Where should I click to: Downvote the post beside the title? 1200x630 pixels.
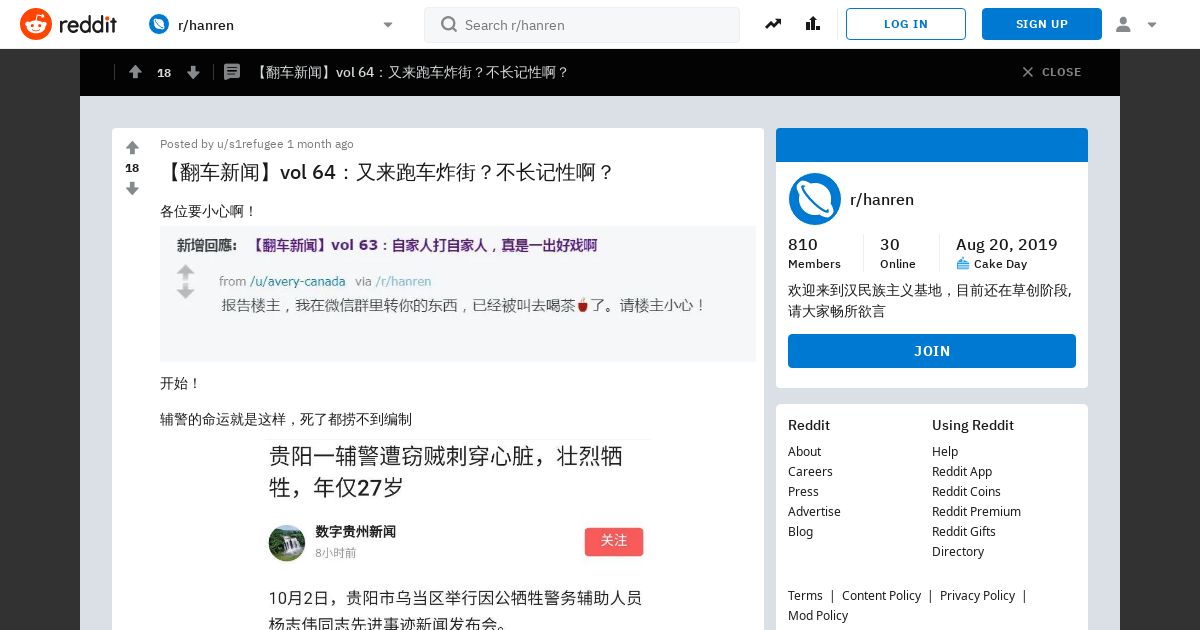point(132,188)
